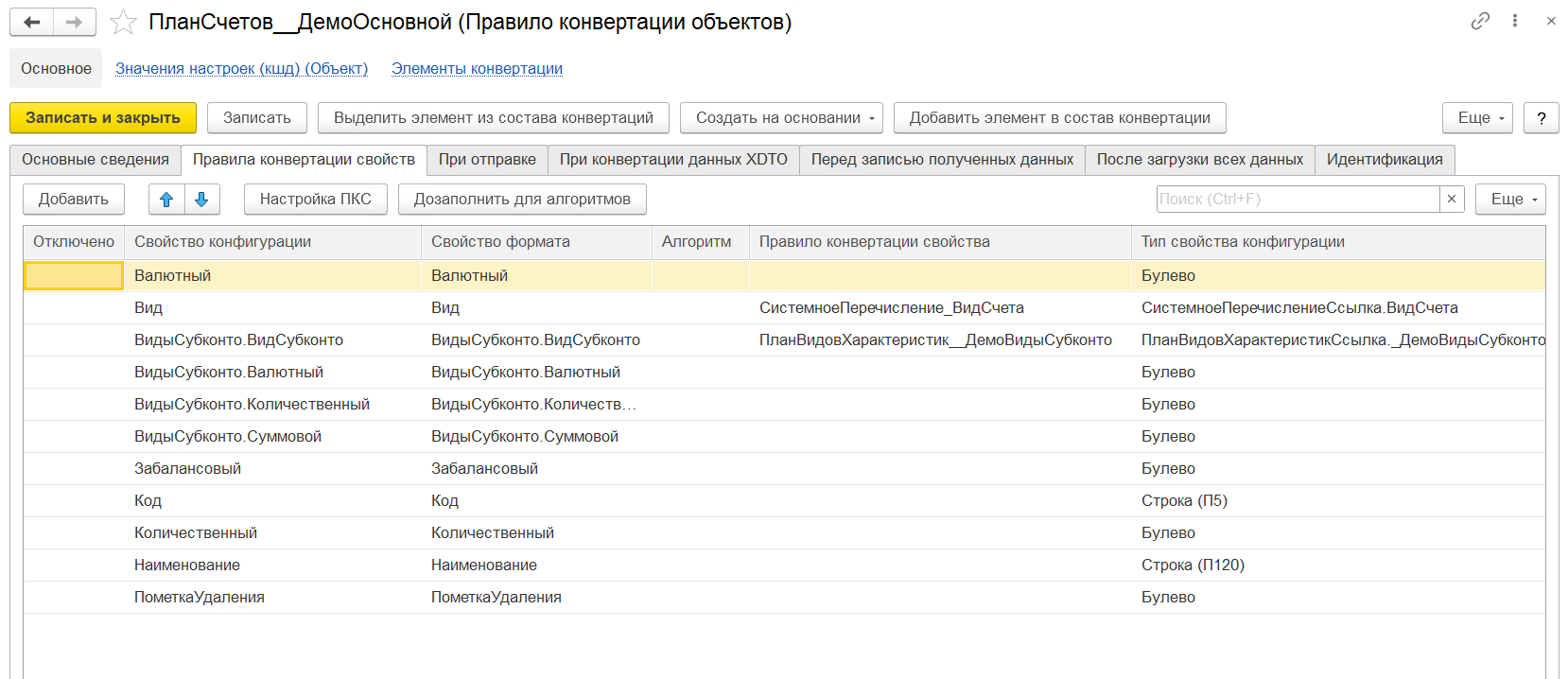This screenshot has height=679, width=1568.
Task: Open the top Еще dropdown menu
Action: 1477,118
